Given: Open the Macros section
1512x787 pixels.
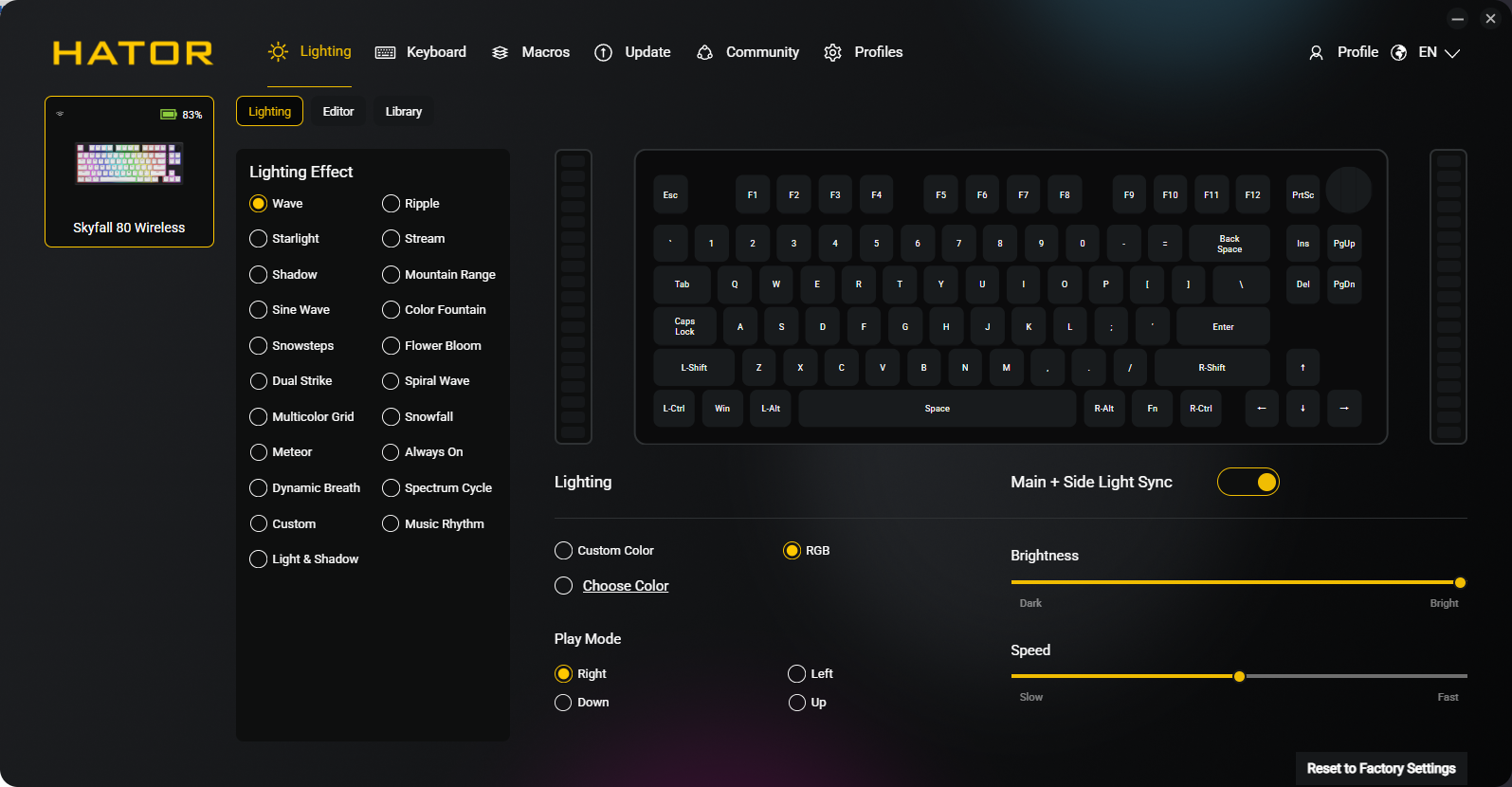Looking at the screenshot, I should [531, 52].
